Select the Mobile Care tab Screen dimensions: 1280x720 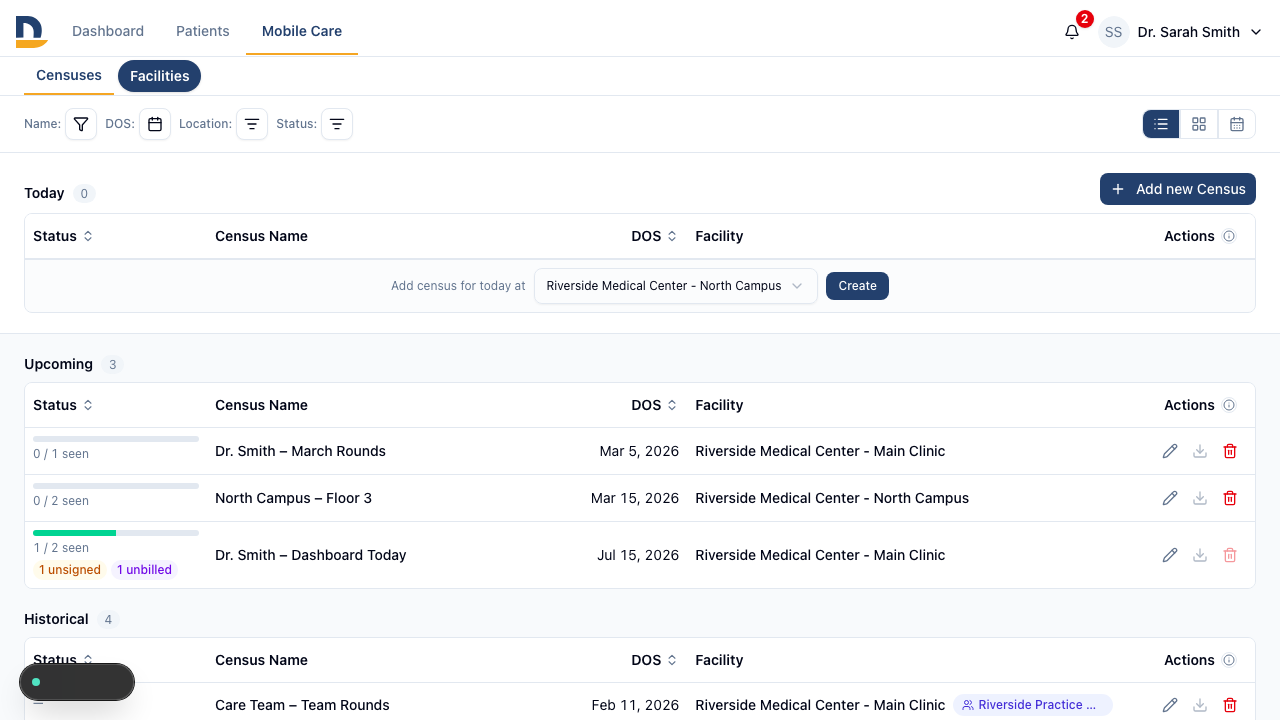point(302,31)
